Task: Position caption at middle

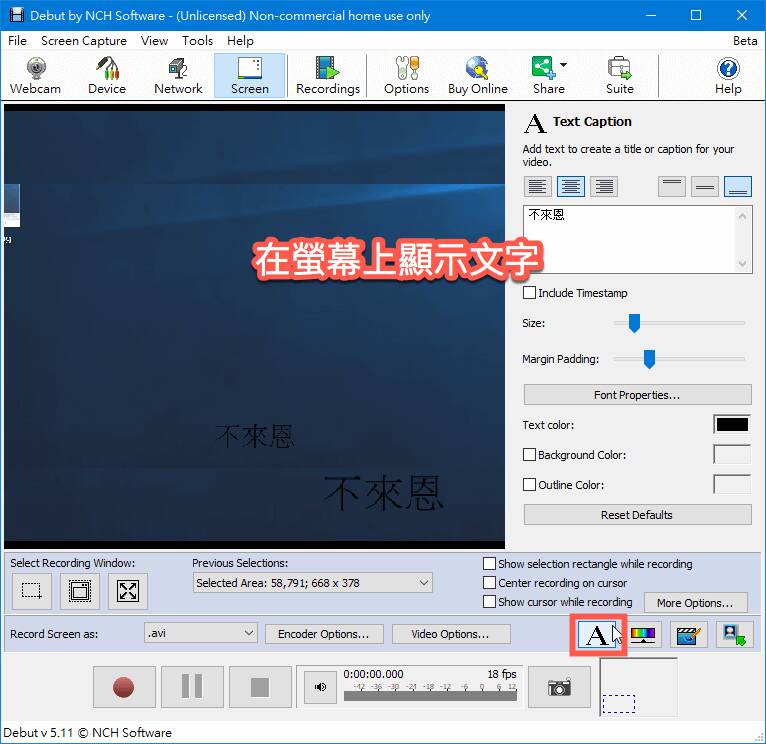Action: 705,187
